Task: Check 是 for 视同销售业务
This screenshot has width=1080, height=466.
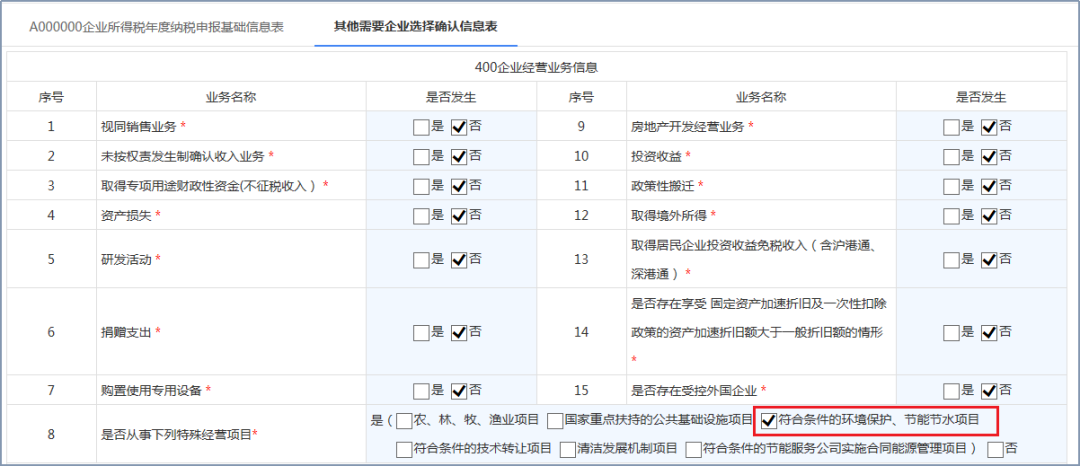Action: 421,127
